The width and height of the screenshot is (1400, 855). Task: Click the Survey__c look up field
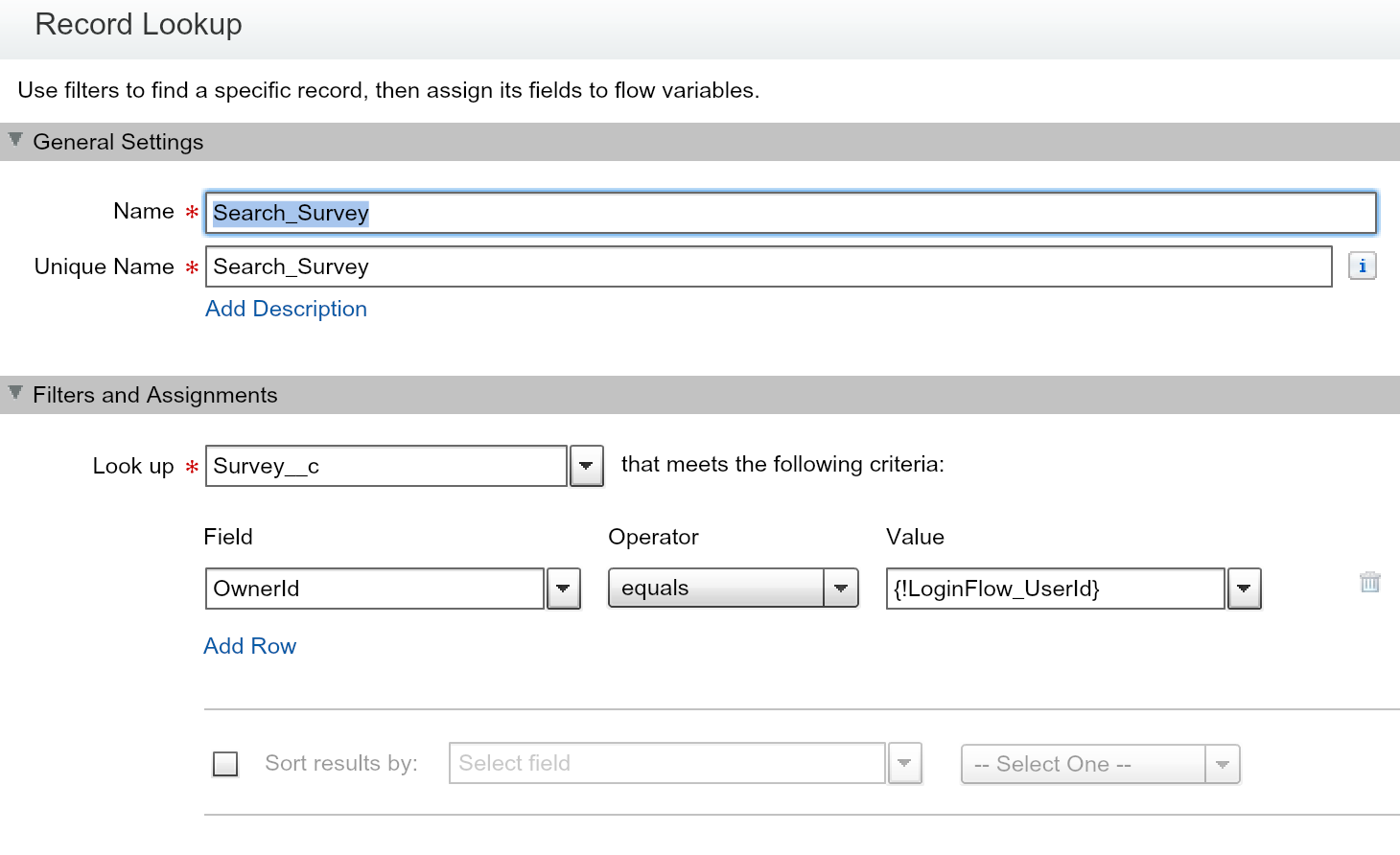pyautogui.click(x=385, y=467)
